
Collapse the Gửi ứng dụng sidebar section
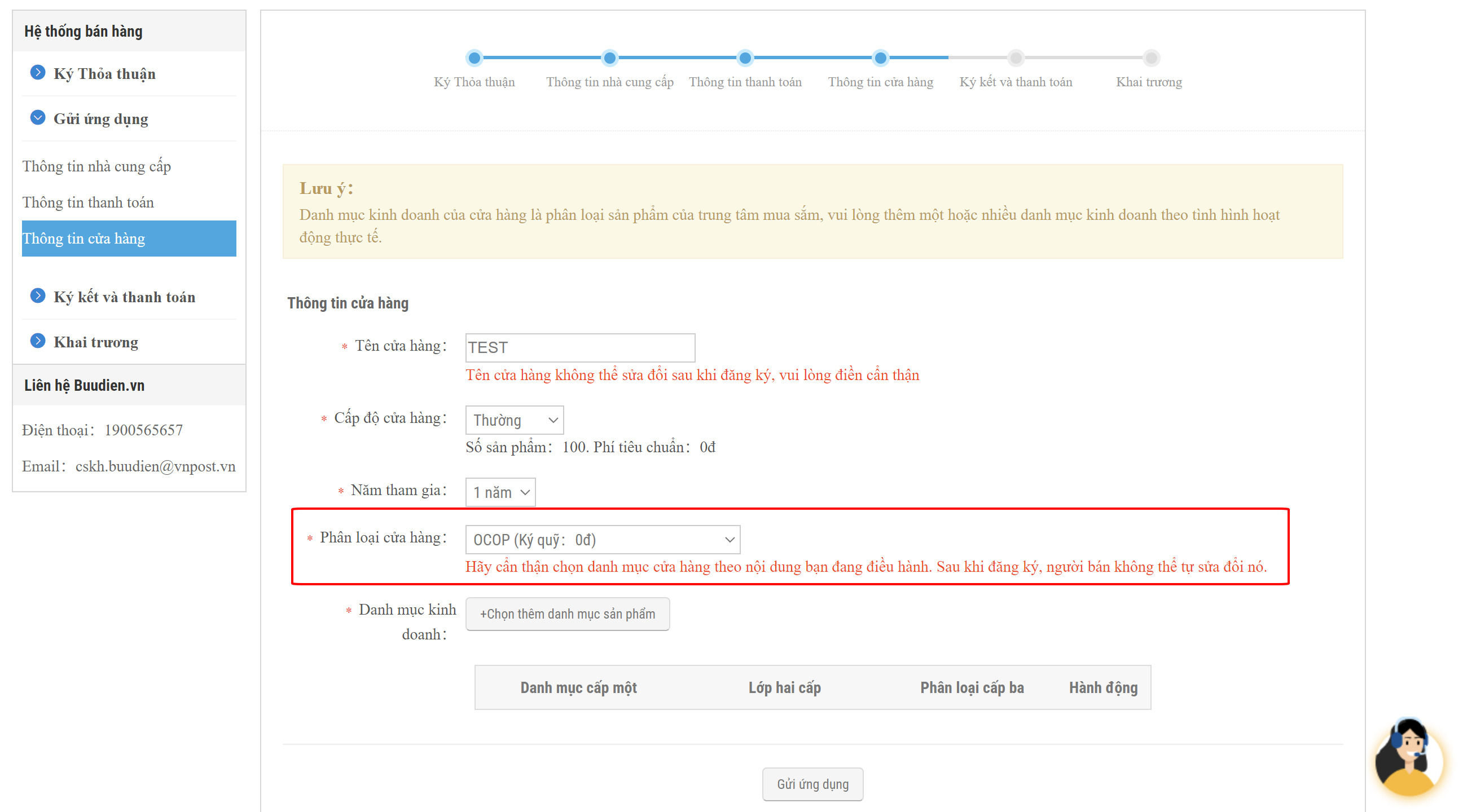(37, 118)
